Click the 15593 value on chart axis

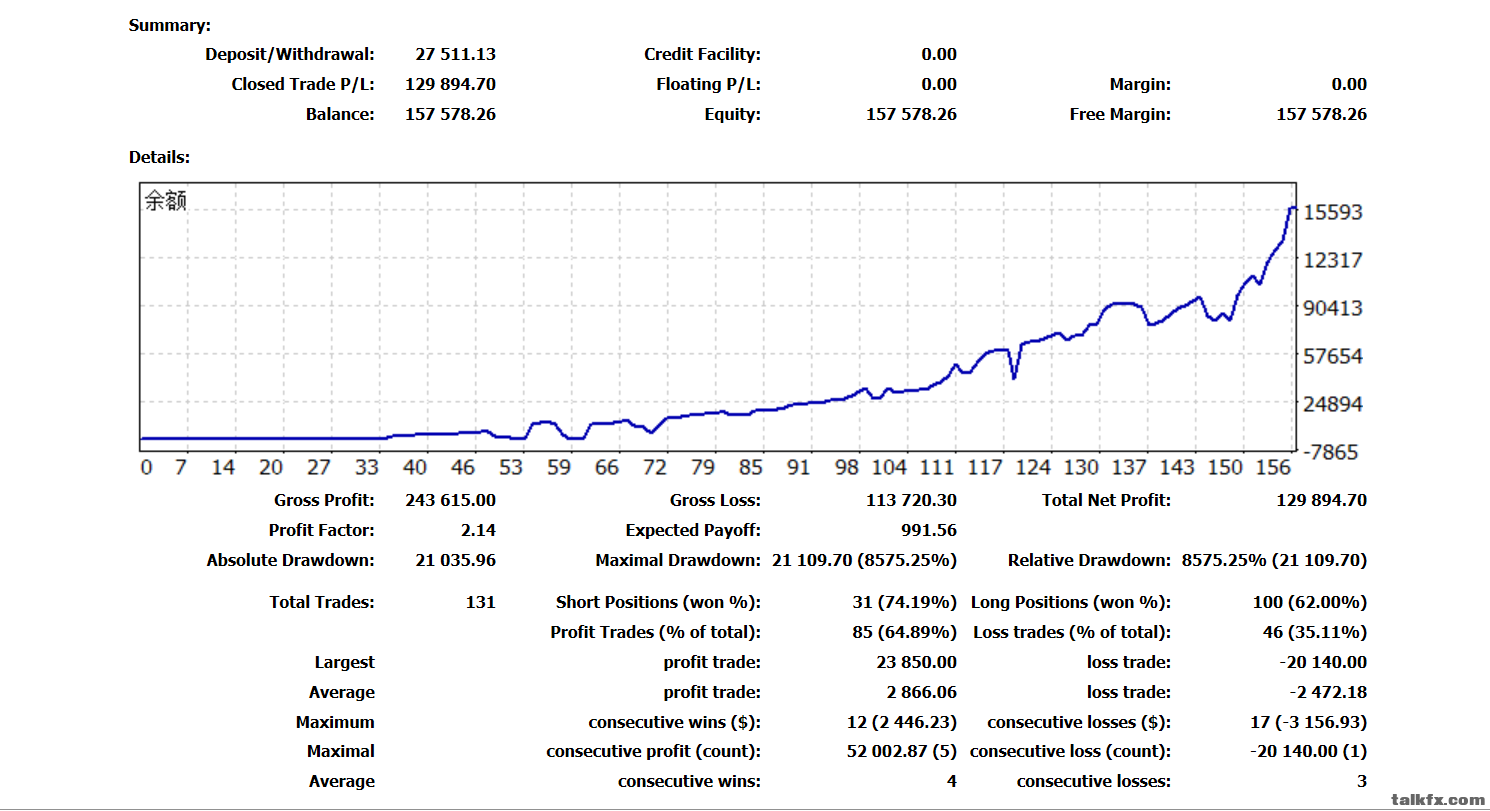[x=1333, y=212]
